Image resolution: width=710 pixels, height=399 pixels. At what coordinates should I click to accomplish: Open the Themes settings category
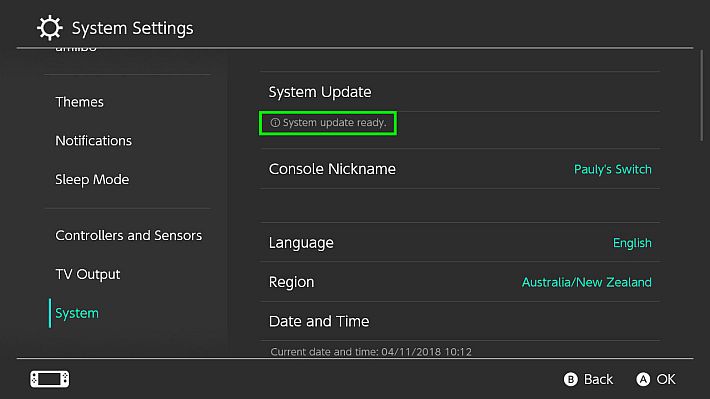click(x=79, y=102)
